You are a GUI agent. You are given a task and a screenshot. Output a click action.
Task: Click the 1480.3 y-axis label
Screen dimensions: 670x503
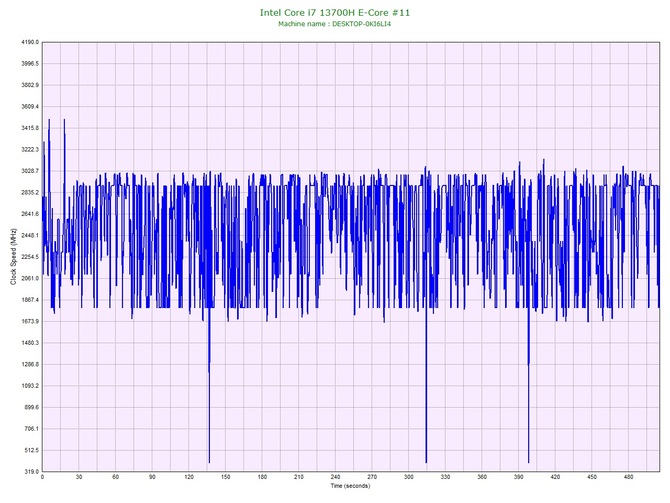pyautogui.click(x=30, y=343)
